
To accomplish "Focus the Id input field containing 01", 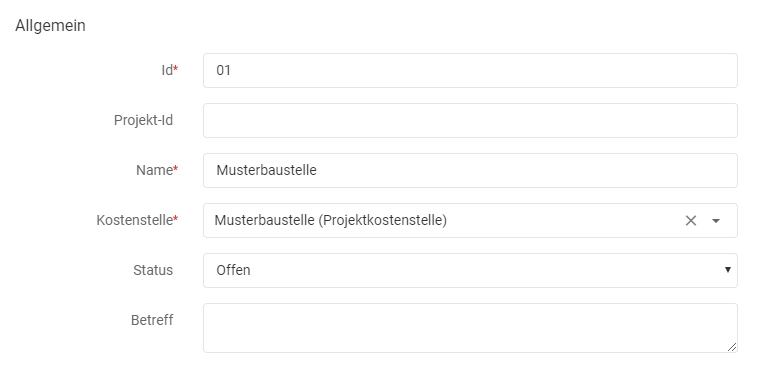I will [470, 71].
